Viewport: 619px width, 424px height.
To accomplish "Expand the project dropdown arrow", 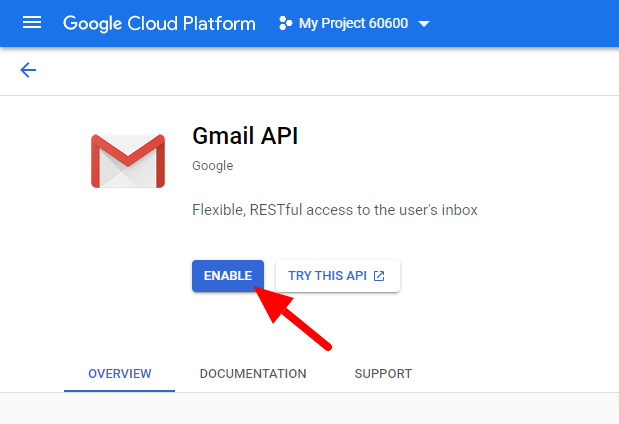I will pyautogui.click(x=424, y=24).
